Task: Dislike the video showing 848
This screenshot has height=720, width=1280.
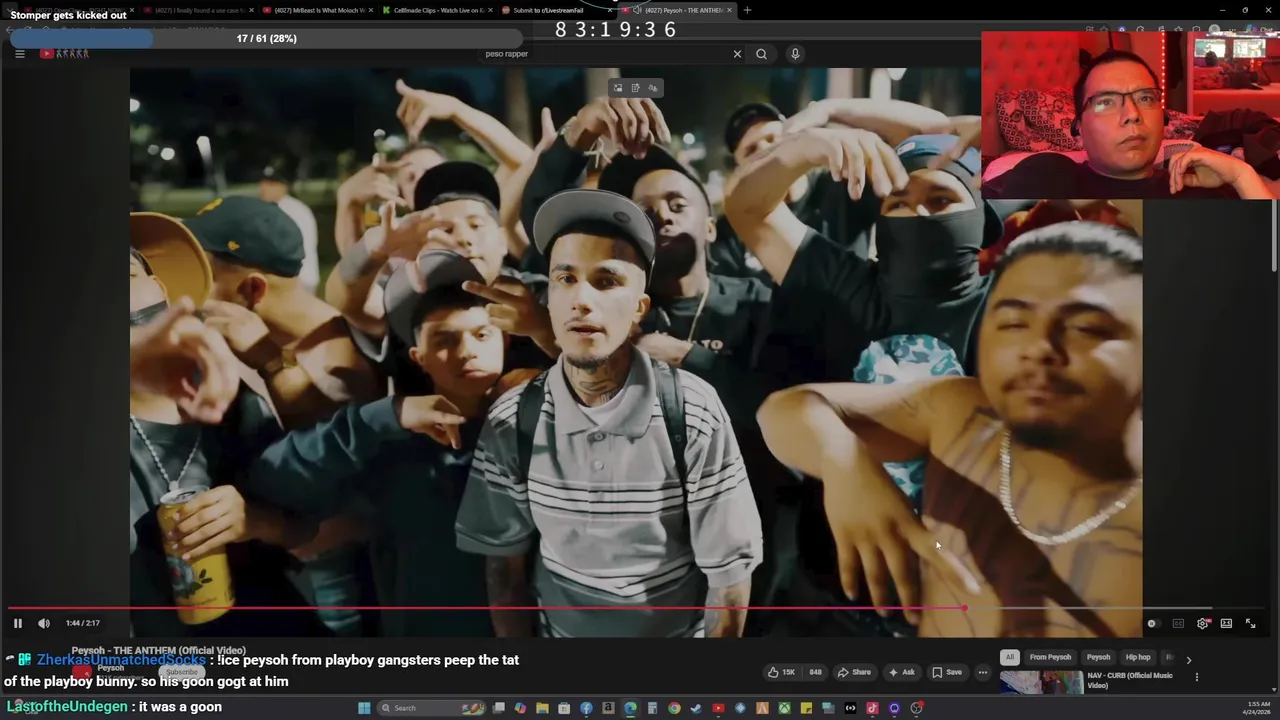Action: pos(815,672)
